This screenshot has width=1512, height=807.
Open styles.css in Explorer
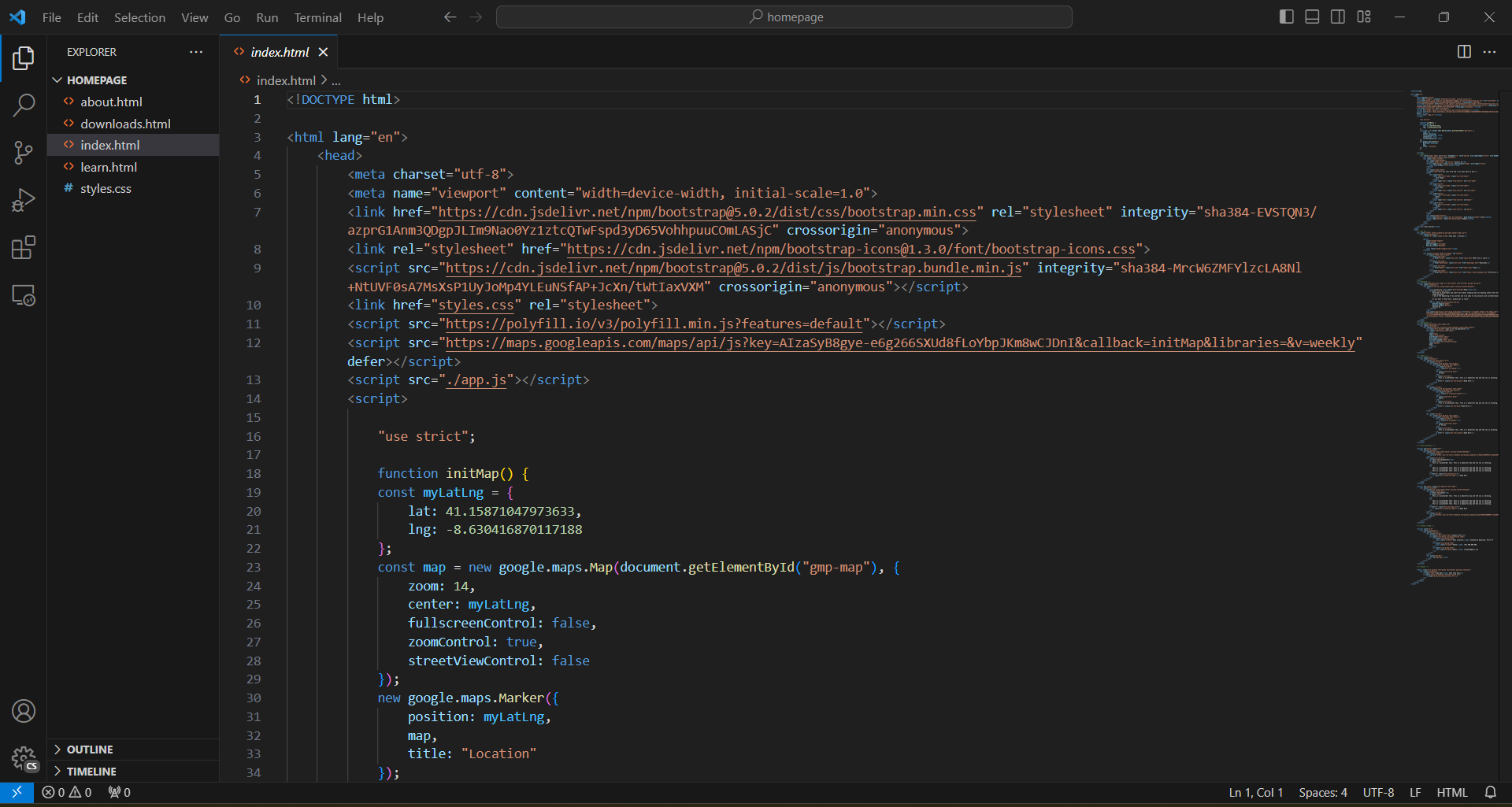(133, 188)
